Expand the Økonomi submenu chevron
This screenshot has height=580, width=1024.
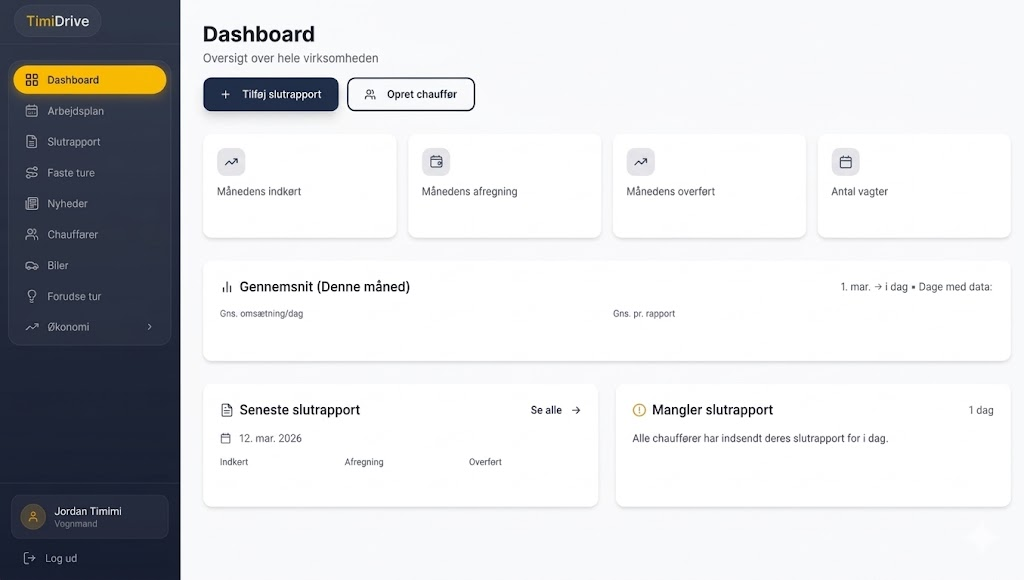coord(150,327)
